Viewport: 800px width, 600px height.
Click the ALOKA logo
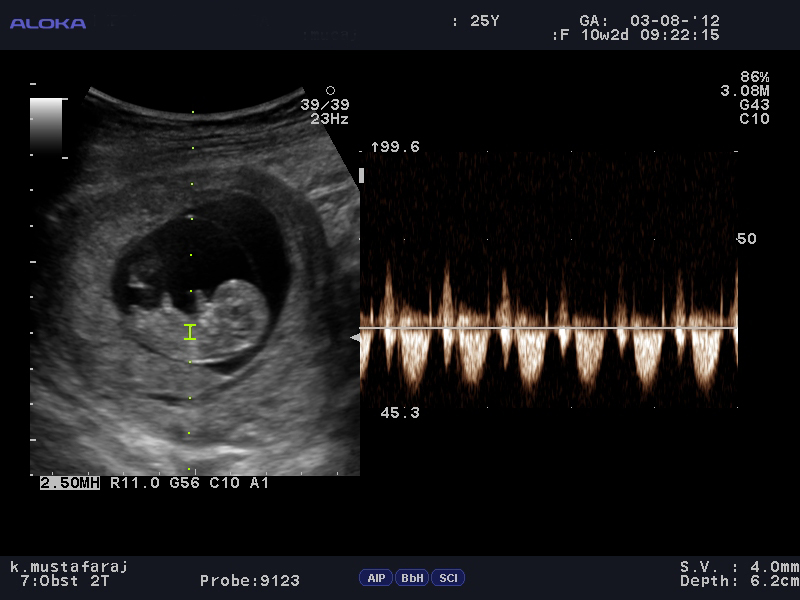pyautogui.click(x=48, y=23)
